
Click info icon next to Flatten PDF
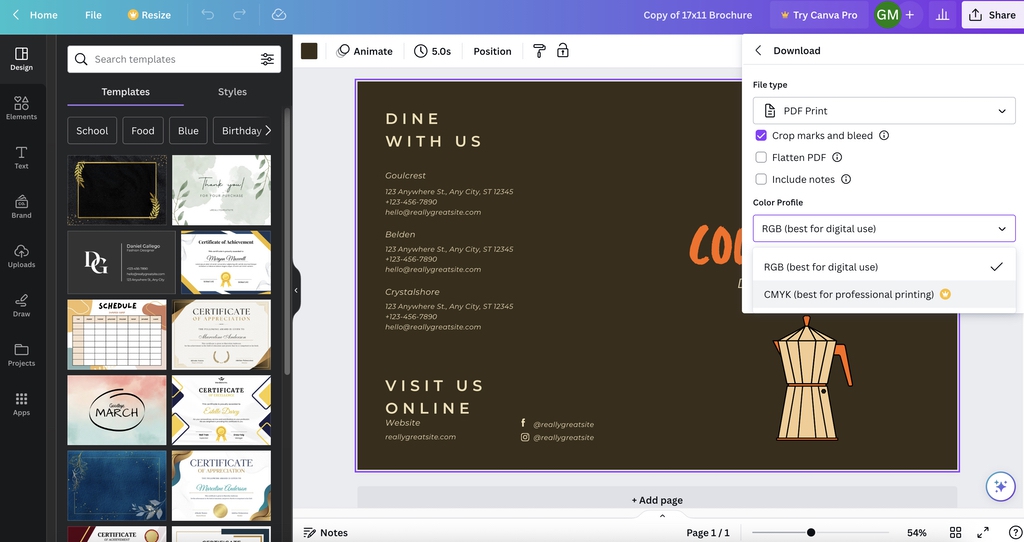coord(837,157)
